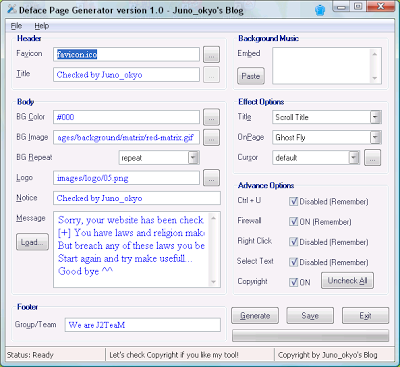This screenshot has width=400, height=367.
Task: Click the blue bucket icon in title bar
Action: pyautogui.click(x=320, y=10)
